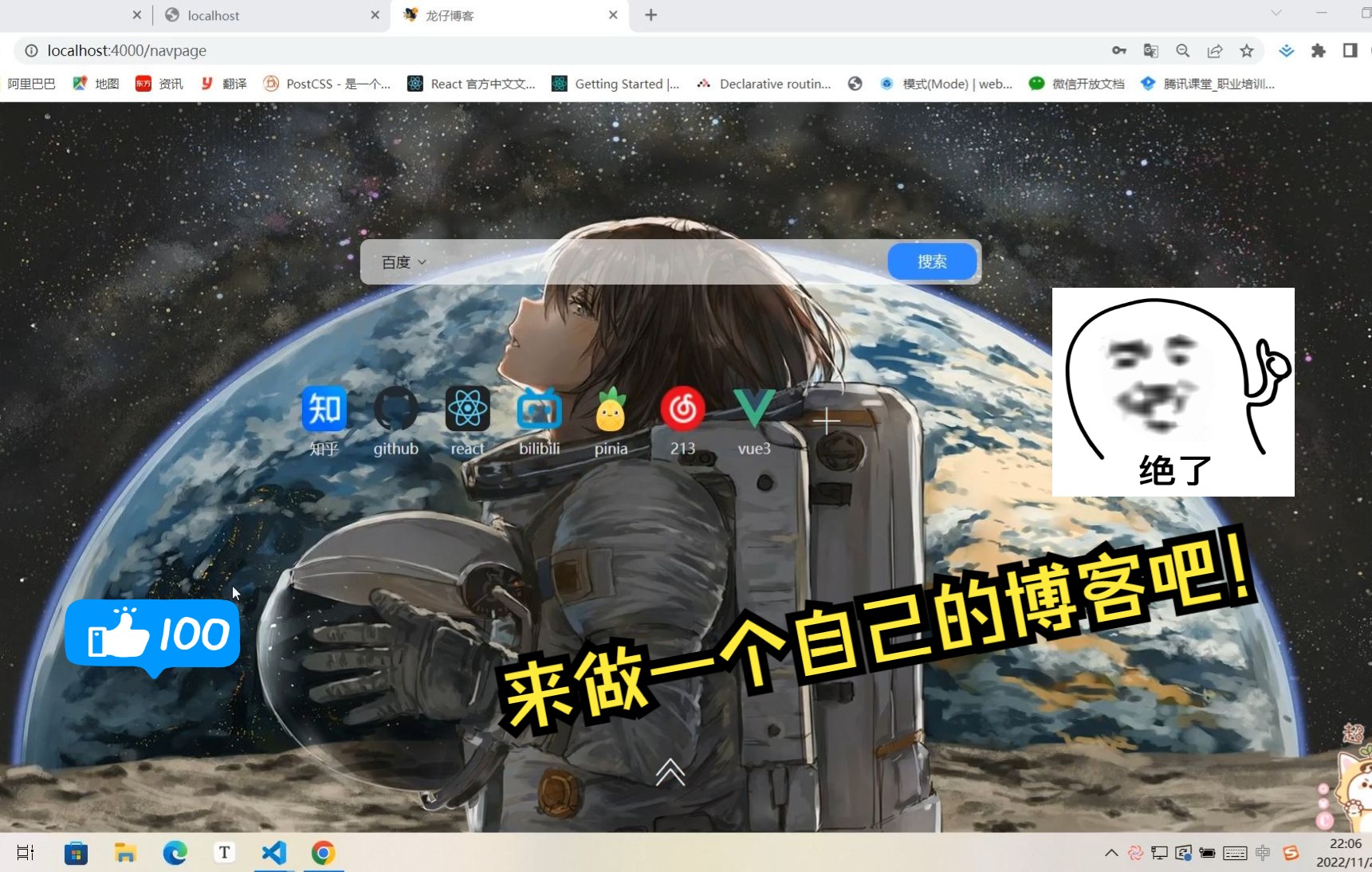Image resolution: width=1372 pixels, height=872 pixels.
Task: Click the double up-arrow scroll icon
Action: click(x=670, y=772)
